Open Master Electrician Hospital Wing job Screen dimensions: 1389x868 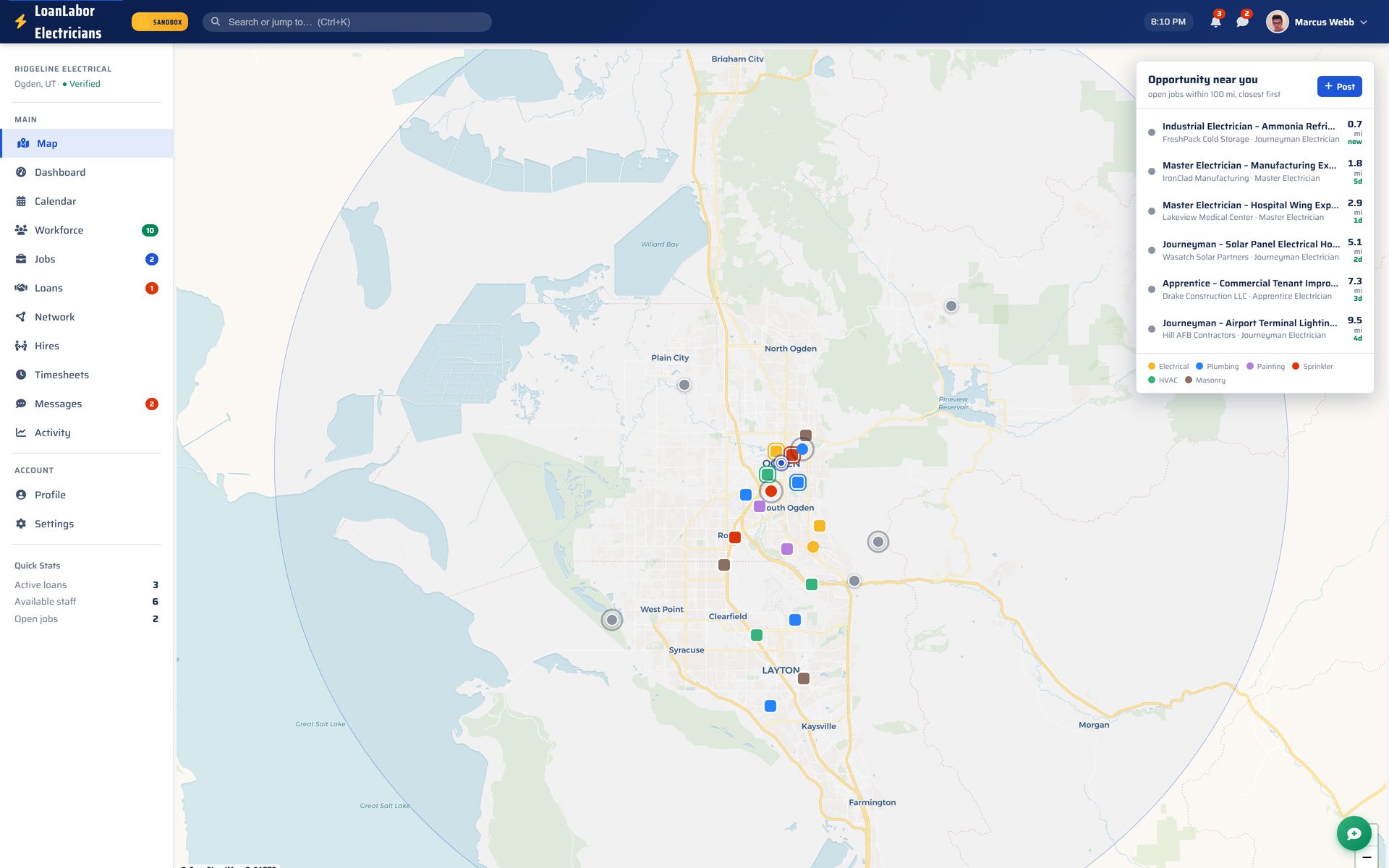pos(1254,210)
